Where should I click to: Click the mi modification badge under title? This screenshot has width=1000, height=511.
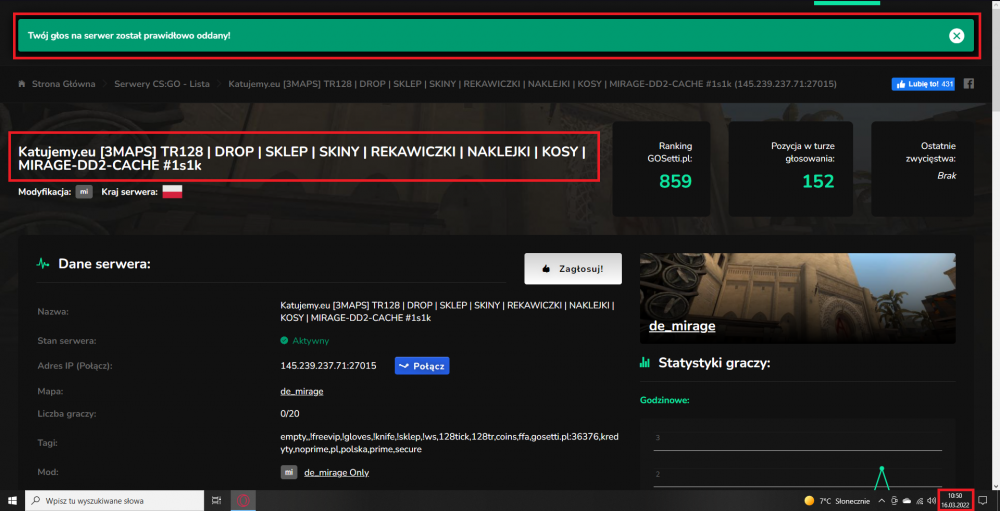(x=84, y=191)
